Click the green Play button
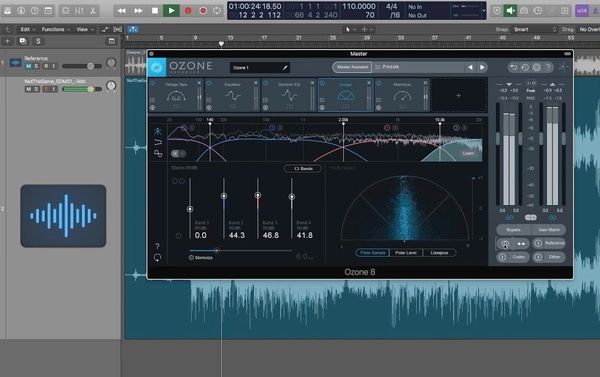The height and width of the screenshot is (377, 600). [x=171, y=11]
